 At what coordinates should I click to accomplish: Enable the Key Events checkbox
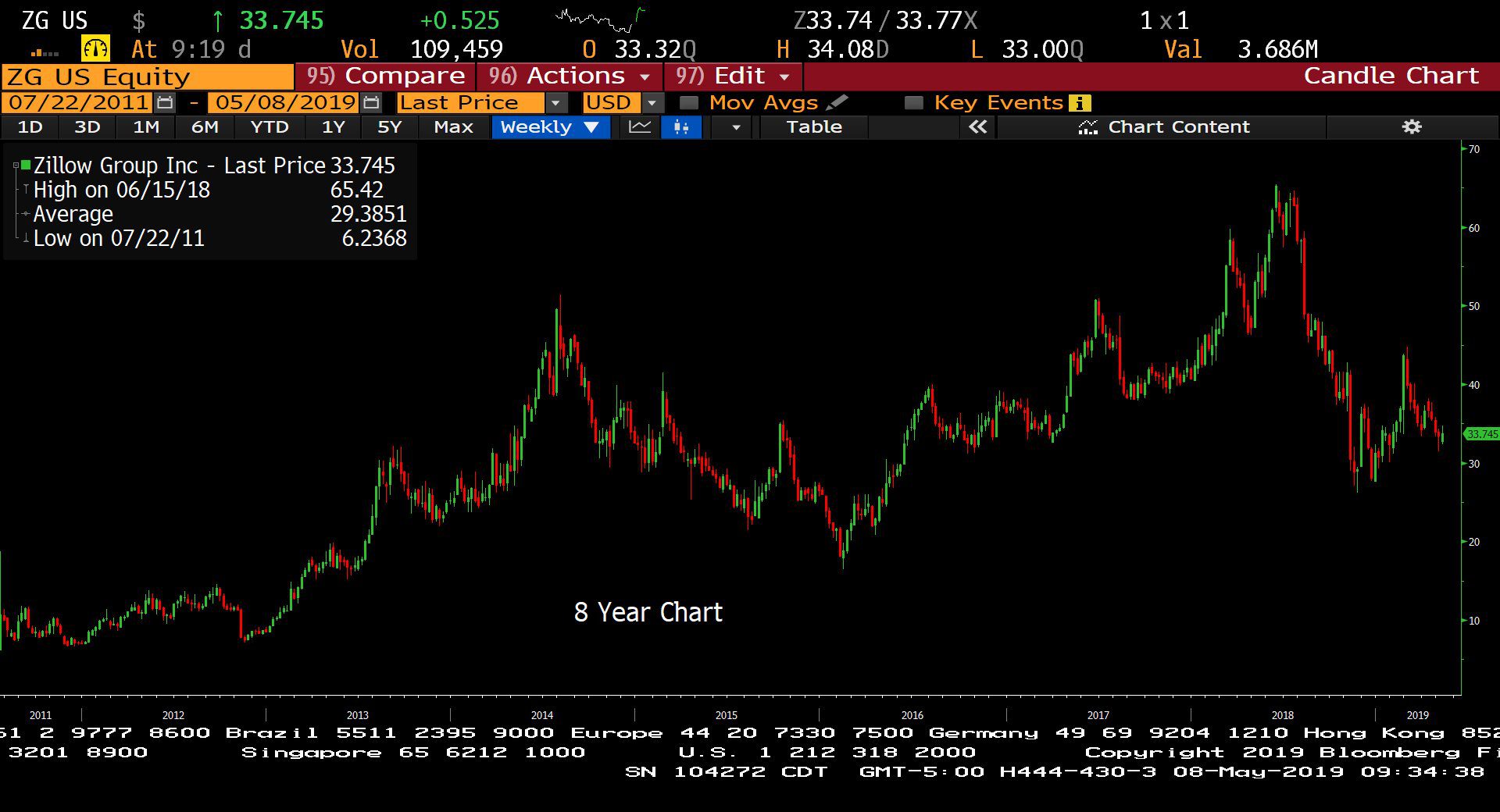913,102
